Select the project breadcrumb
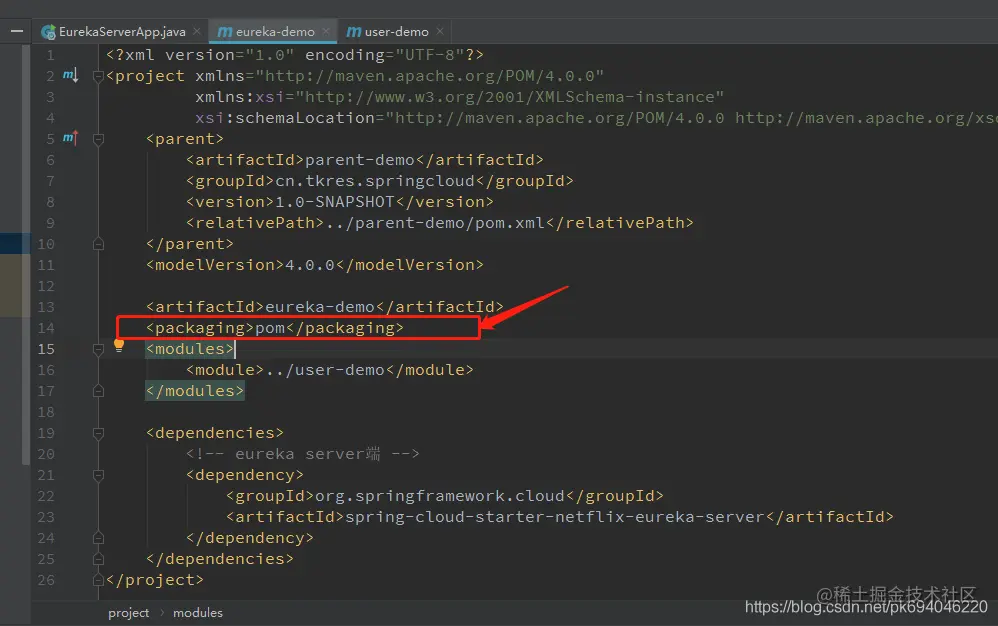Image resolution: width=998 pixels, height=626 pixels. tap(129, 613)
